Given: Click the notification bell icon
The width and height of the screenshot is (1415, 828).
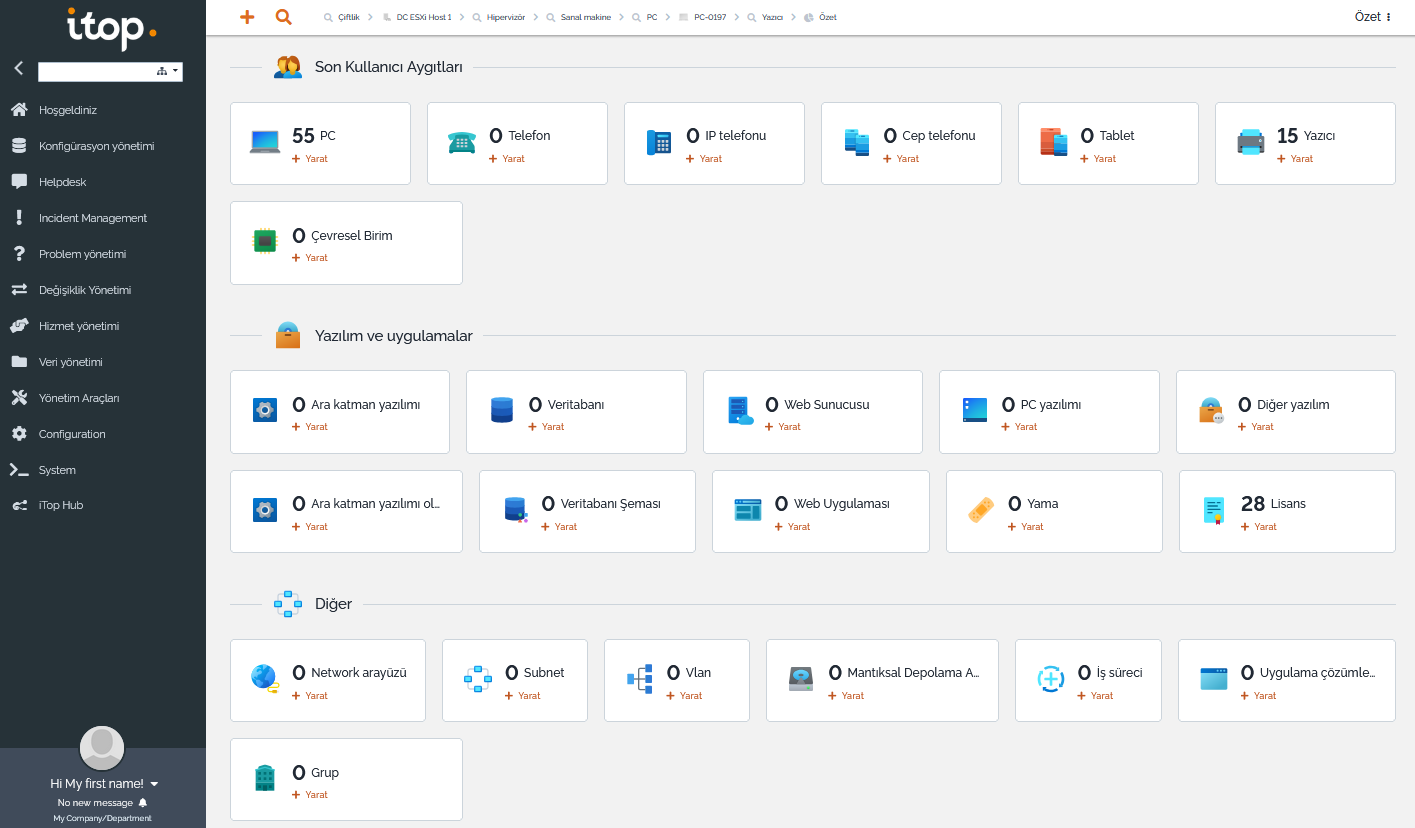Looking at the screenshot, I should tap(143, 803).
